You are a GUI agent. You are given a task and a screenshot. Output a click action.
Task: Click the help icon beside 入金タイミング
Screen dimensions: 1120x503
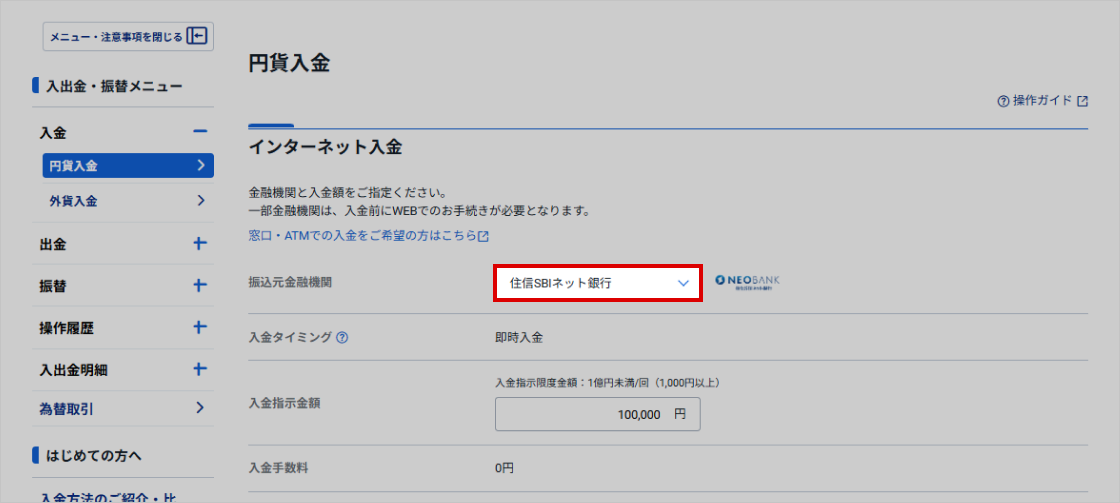[342, 338]
